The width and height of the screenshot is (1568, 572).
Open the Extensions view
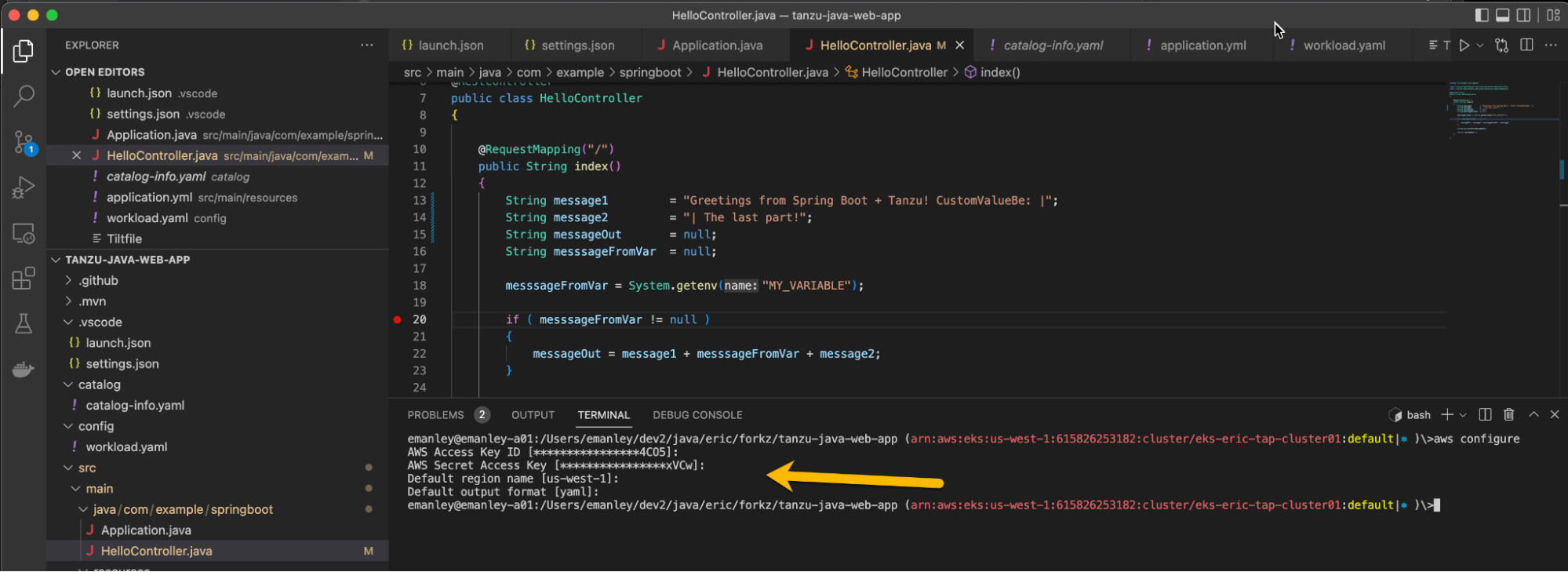24,279
